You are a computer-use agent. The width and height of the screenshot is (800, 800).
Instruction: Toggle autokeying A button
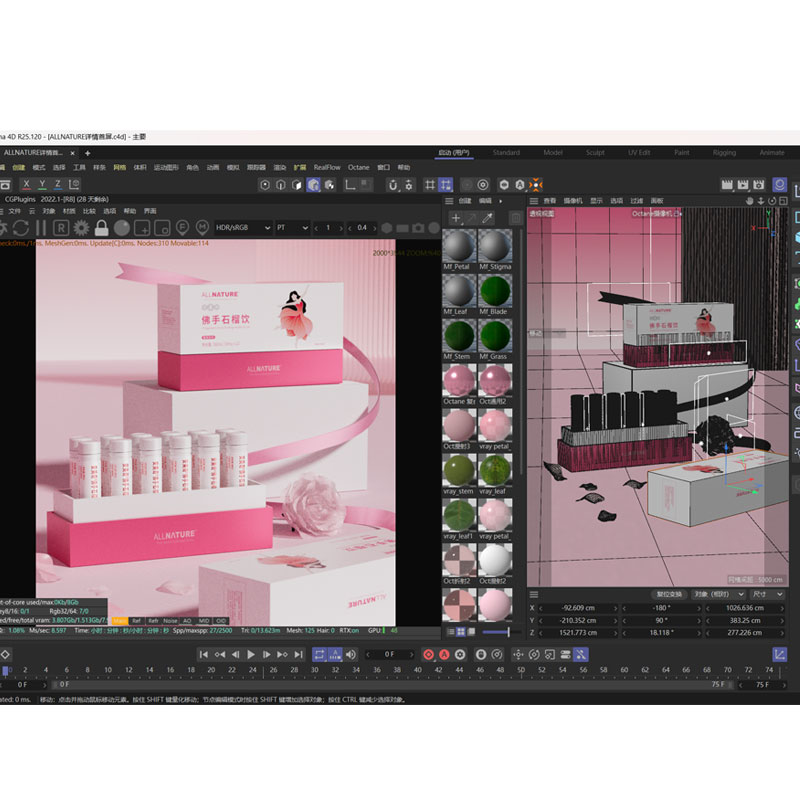[x=444, y=655]
